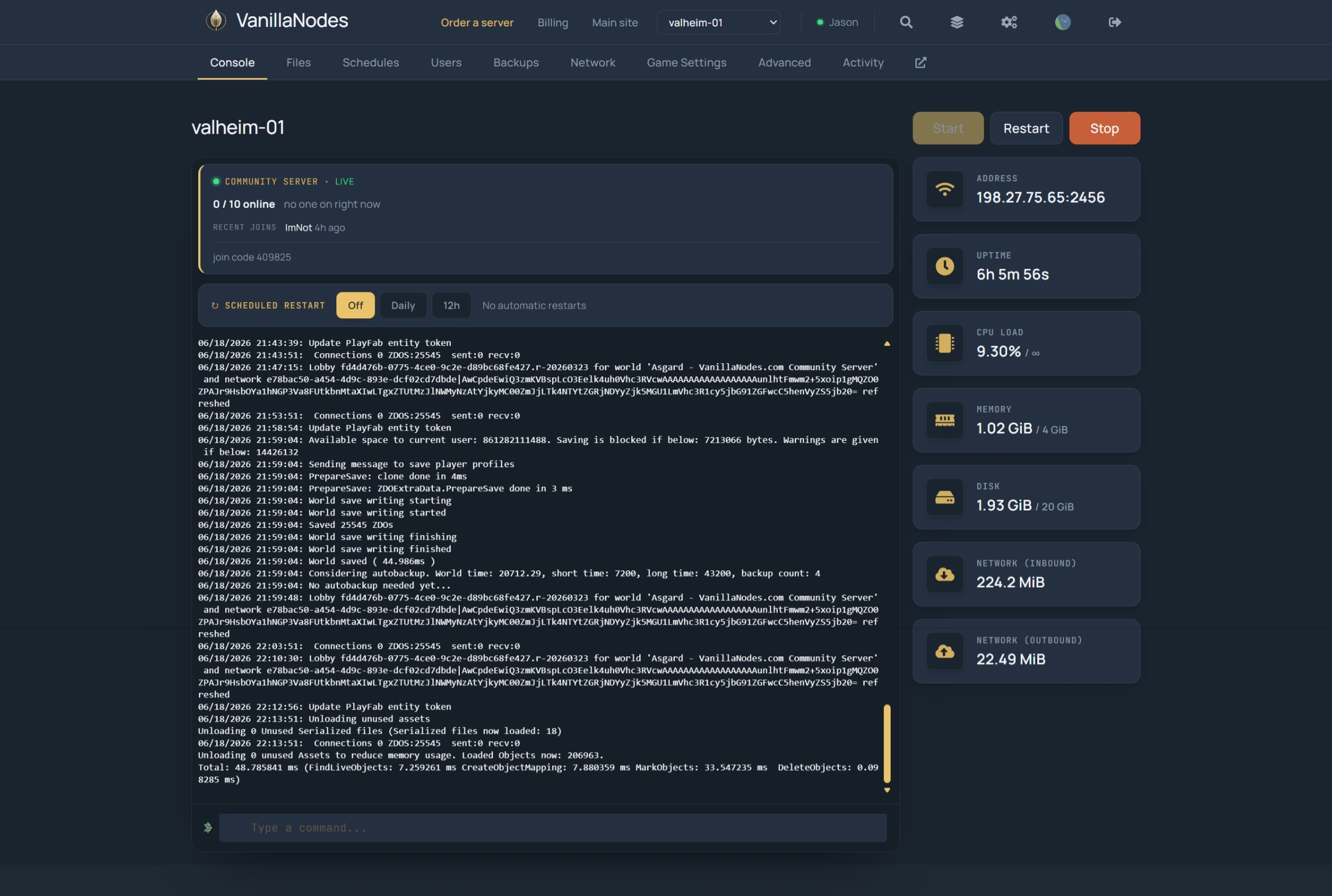This screenshot has width=1332, height=896.
Task: Click the green online dot beside Jason
Action: coord(820,22)
